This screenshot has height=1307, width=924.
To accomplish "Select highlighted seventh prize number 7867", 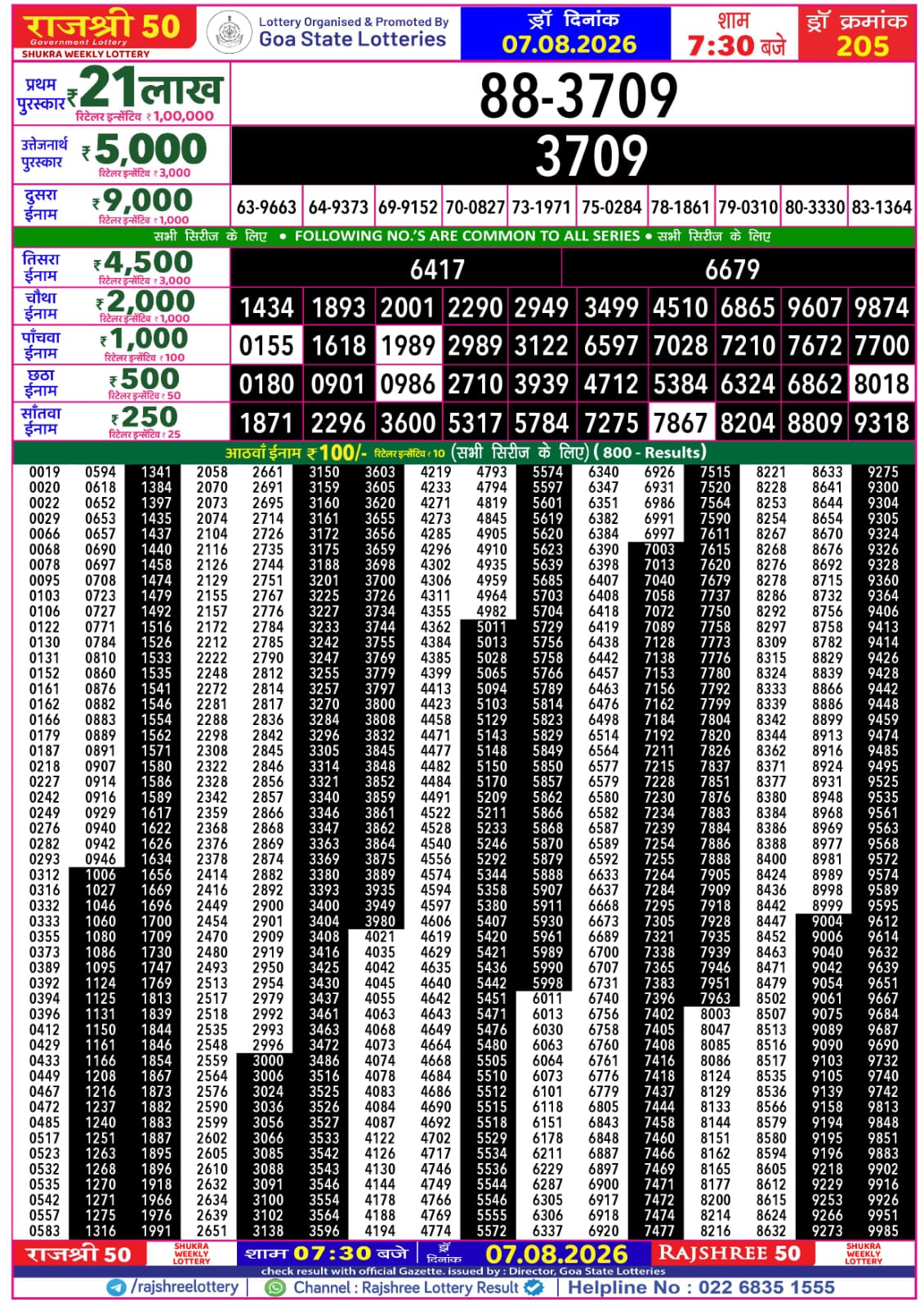I will [x=680, y=423].
